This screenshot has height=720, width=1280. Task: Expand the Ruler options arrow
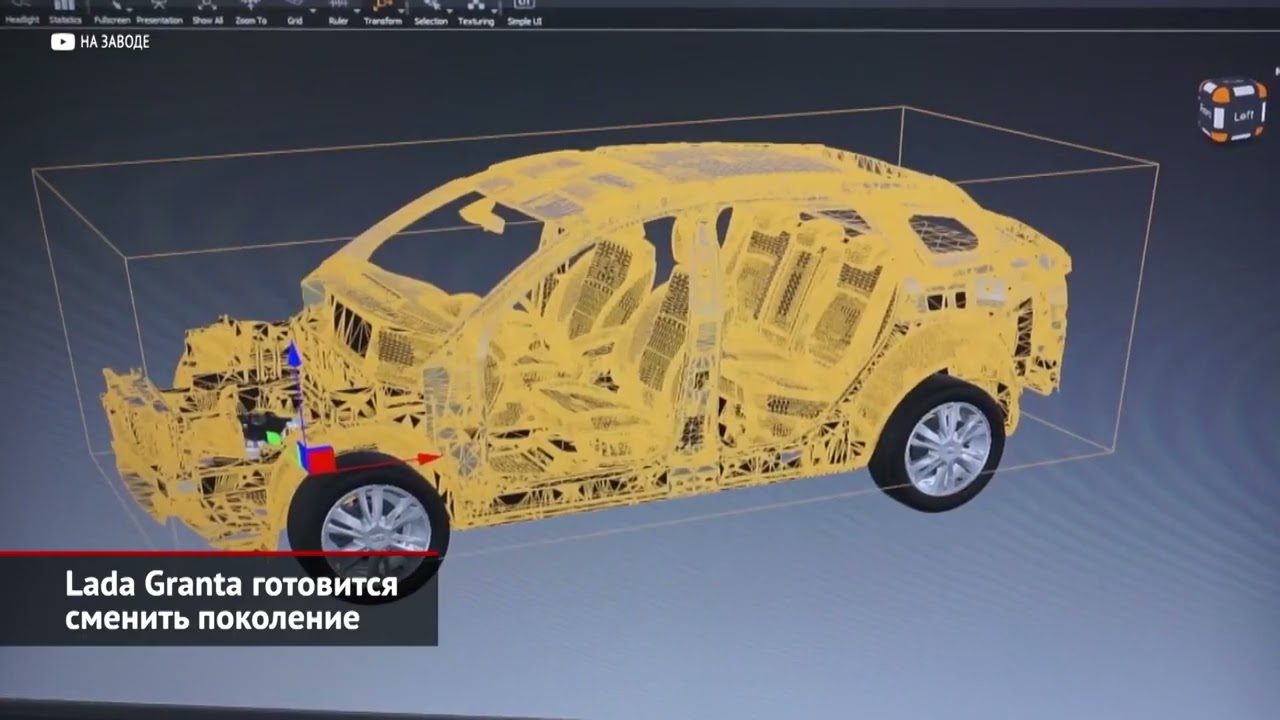pyautogui.click(x=357, y=9)
